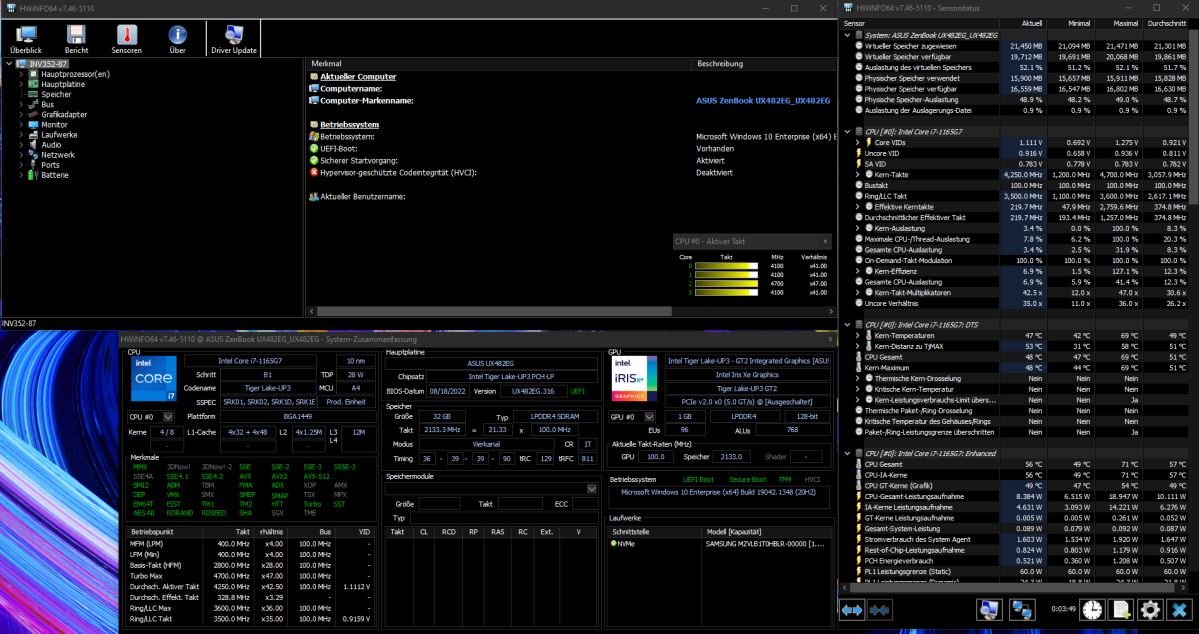The image size is (1199, 634).
Task: Click the BIOS-Datum field 08/18/2022
Action: [448, 391]
